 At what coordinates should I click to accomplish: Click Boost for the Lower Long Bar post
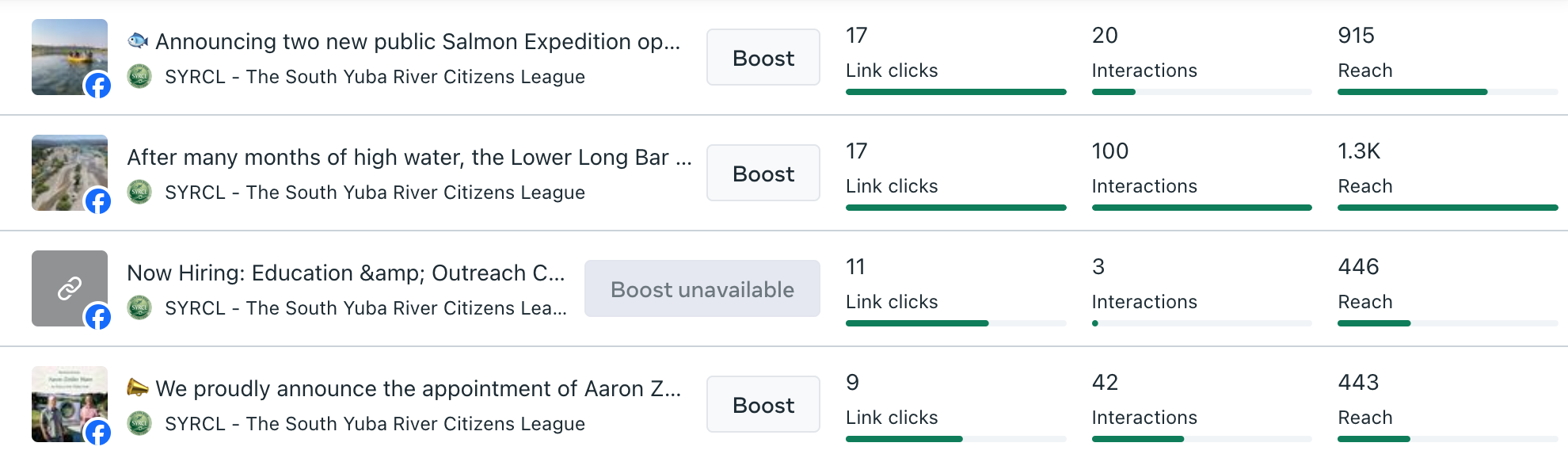click(x=763, y=174)
